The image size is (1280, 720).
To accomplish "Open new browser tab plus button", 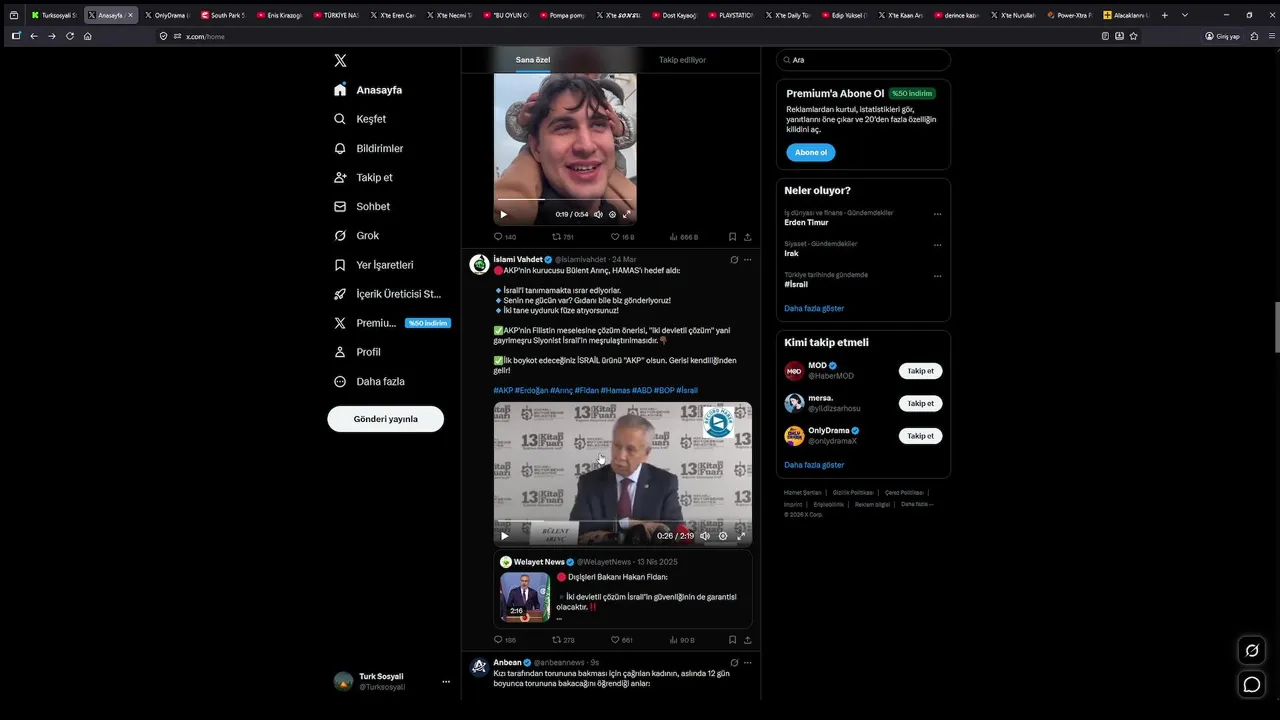I will coord(1164,15).
